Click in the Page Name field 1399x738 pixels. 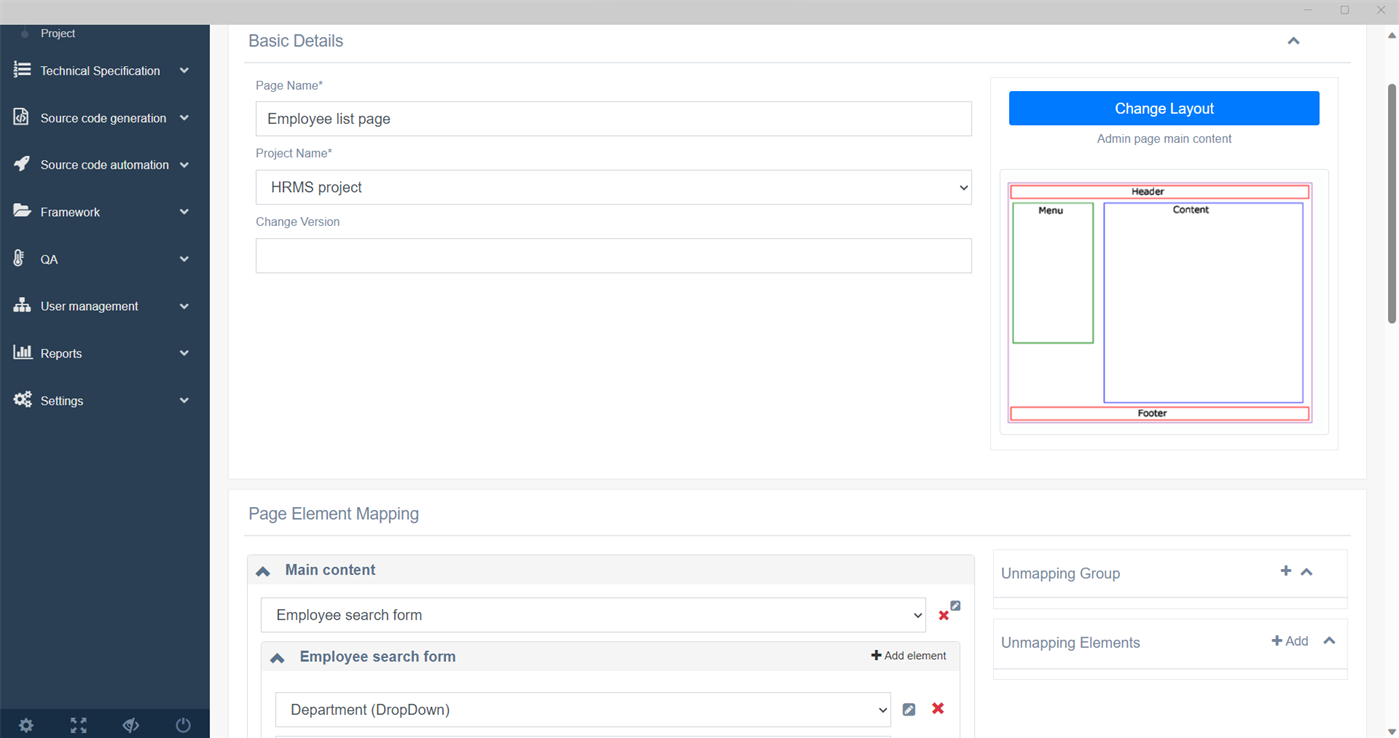click(614, 119)
